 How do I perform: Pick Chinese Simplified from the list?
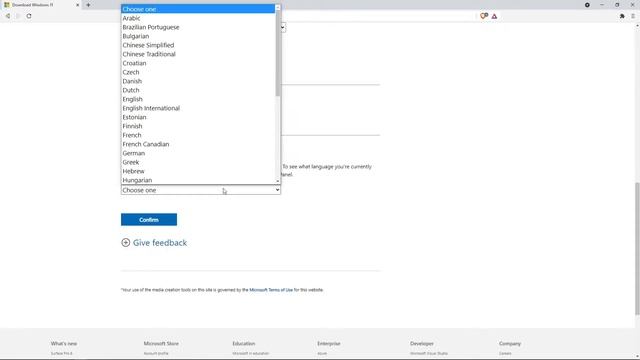click(198, 45)
